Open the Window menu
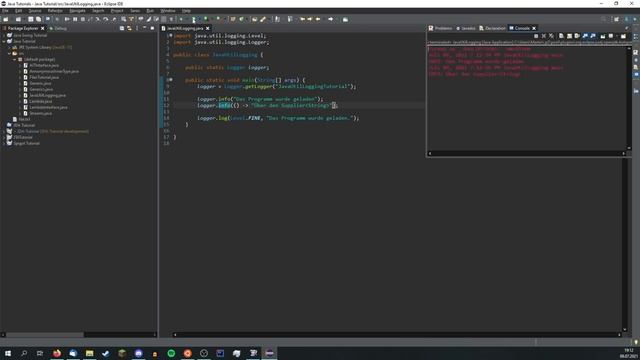This screenshot has height=360, width=640. click(168, 11)
